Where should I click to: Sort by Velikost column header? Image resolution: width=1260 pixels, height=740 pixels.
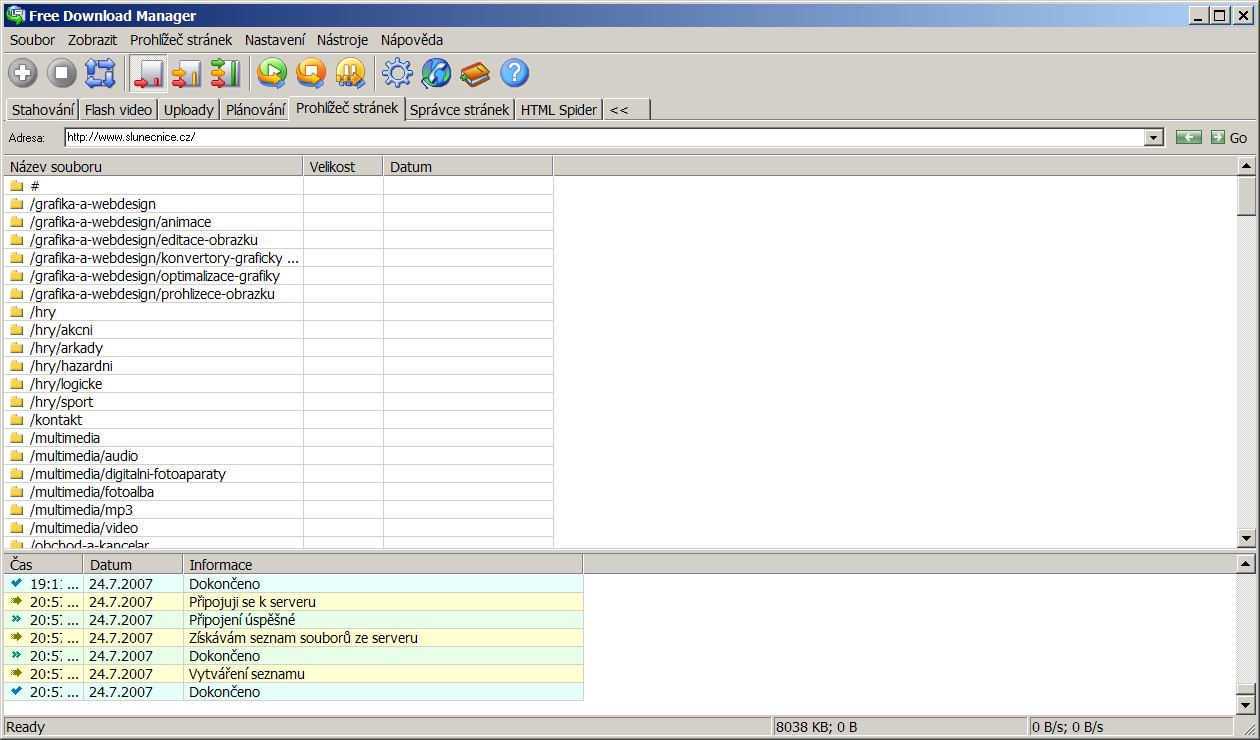[343, 167]
